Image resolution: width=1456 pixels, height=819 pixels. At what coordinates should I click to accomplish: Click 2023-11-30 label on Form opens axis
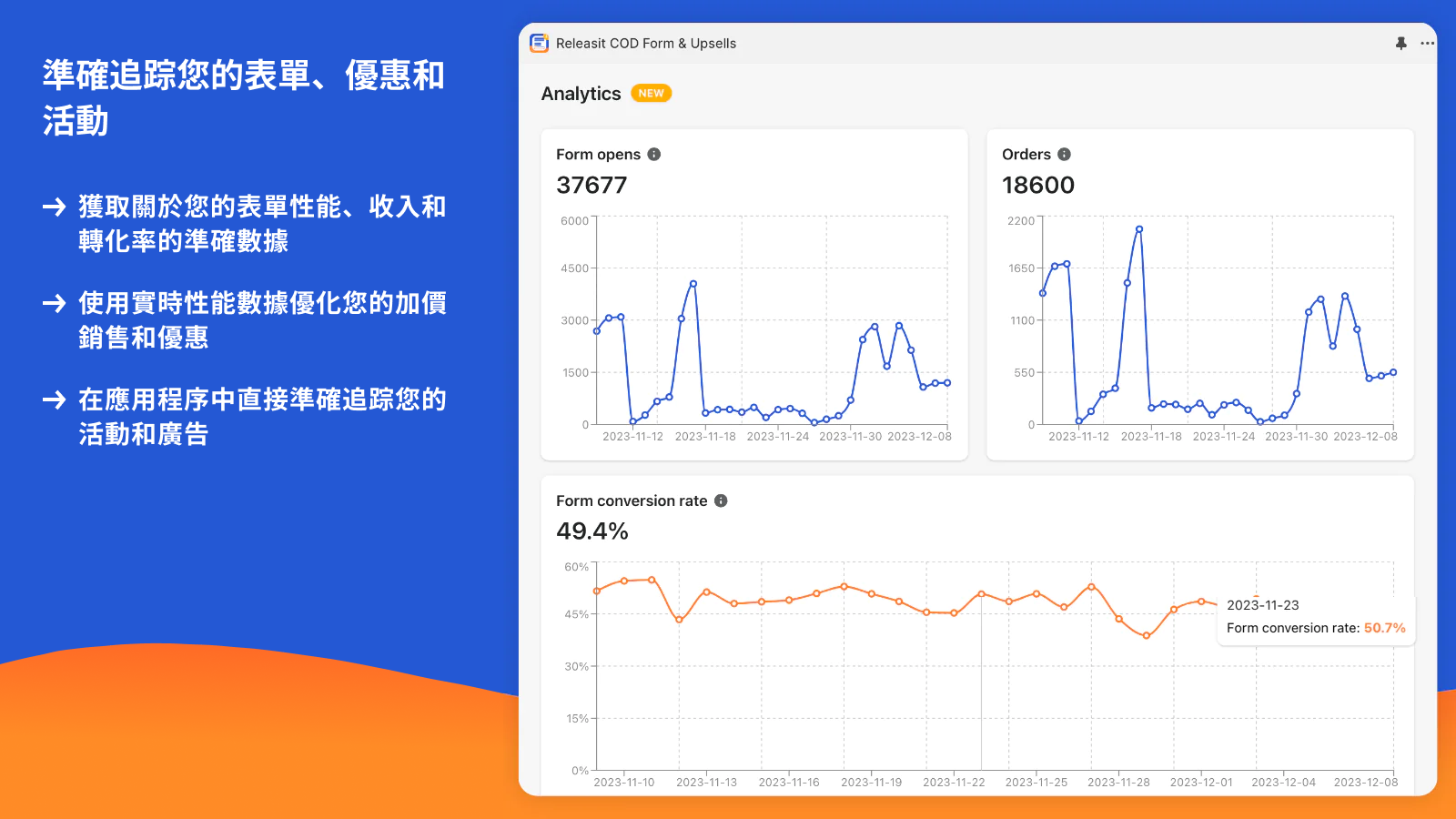[x=851, y=437]
